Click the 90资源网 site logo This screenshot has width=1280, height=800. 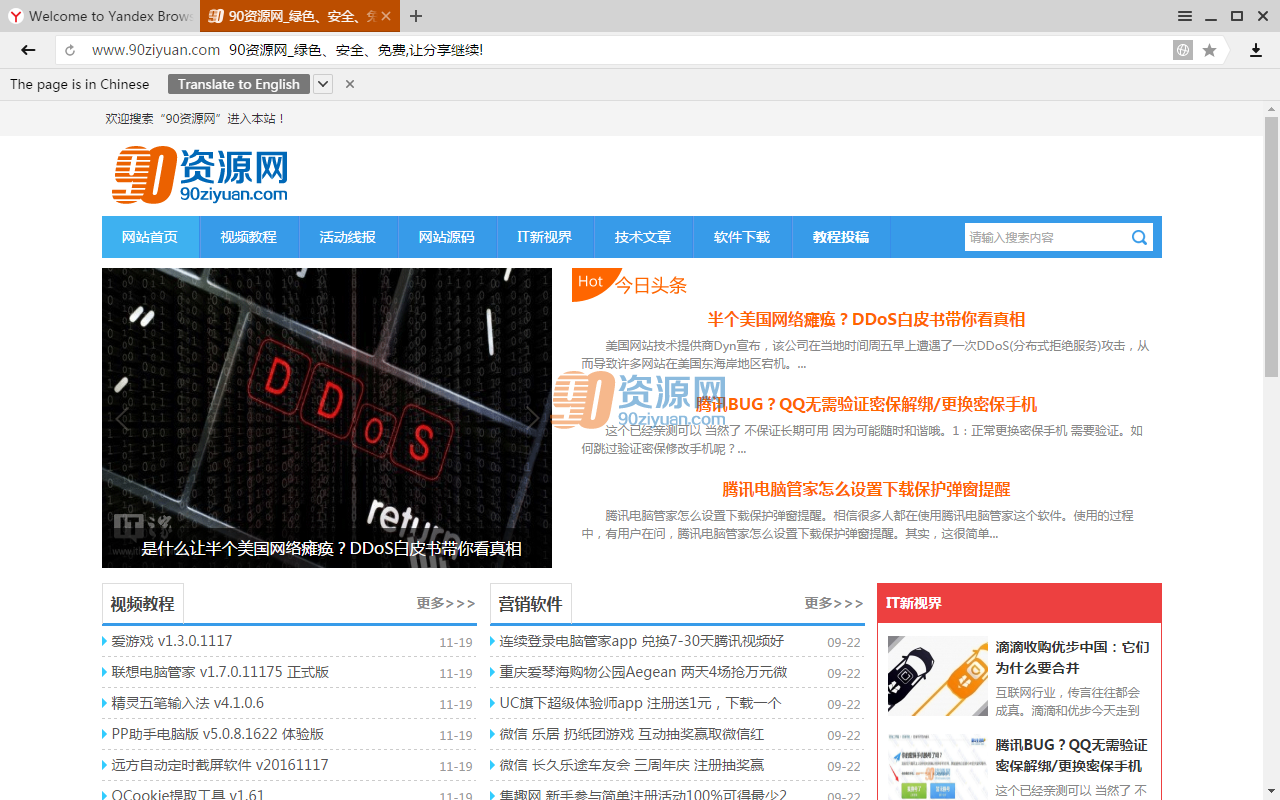200,175
